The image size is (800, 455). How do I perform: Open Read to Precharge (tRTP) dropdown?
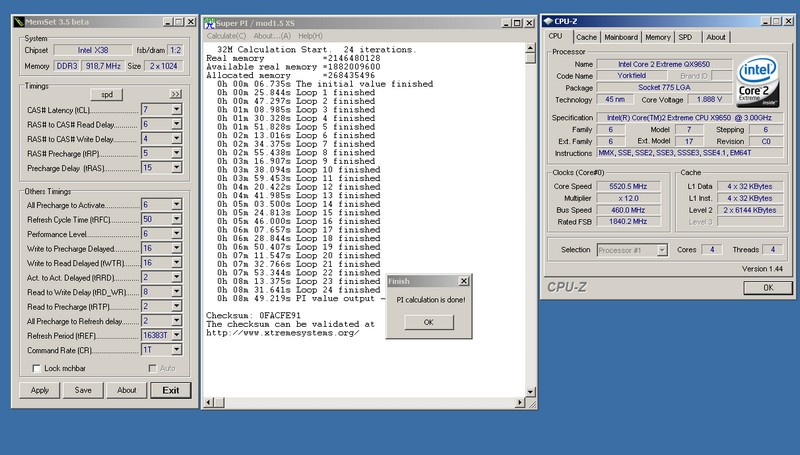(177, 306)
